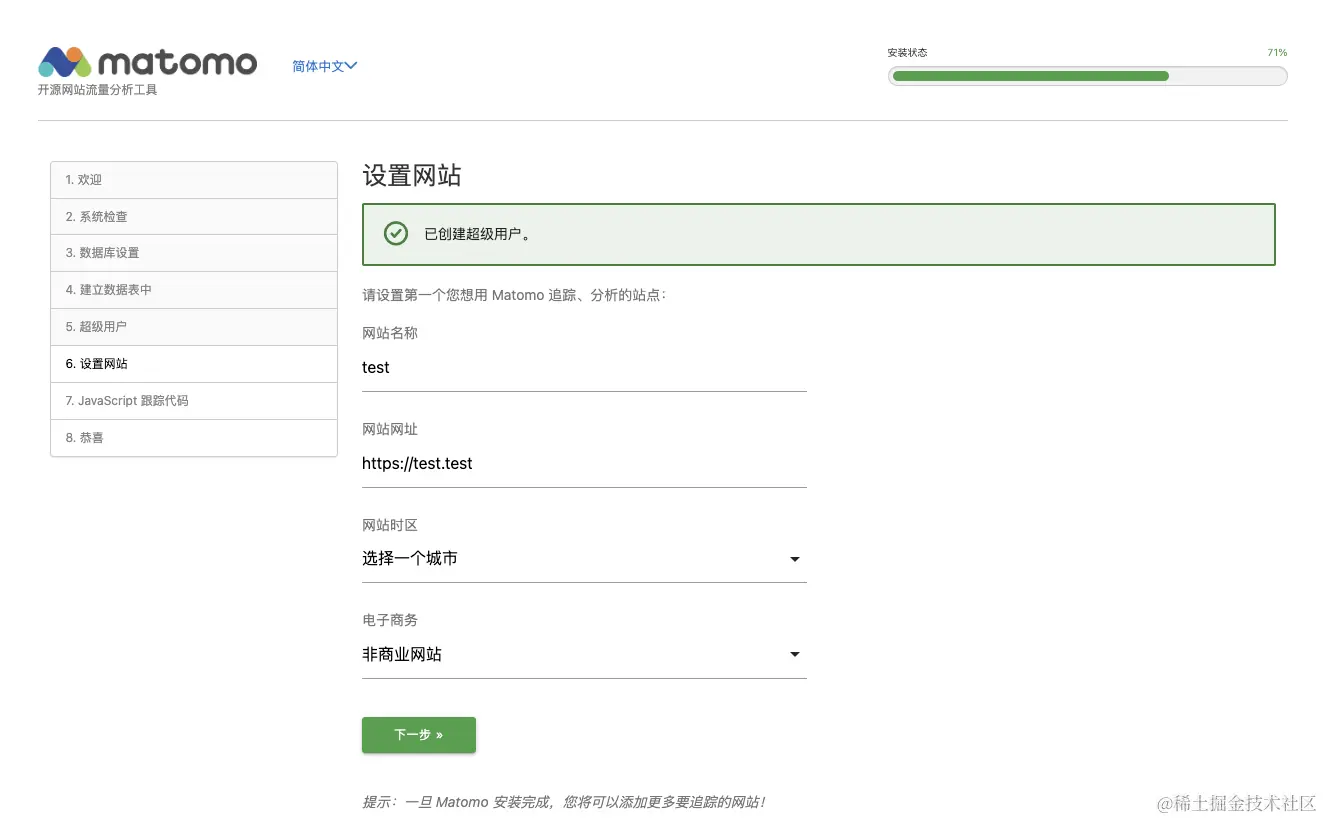Open step 3. 数据库设置
Screen dimensions: 1323x820
pyautogui.click(x=194, y=253)
